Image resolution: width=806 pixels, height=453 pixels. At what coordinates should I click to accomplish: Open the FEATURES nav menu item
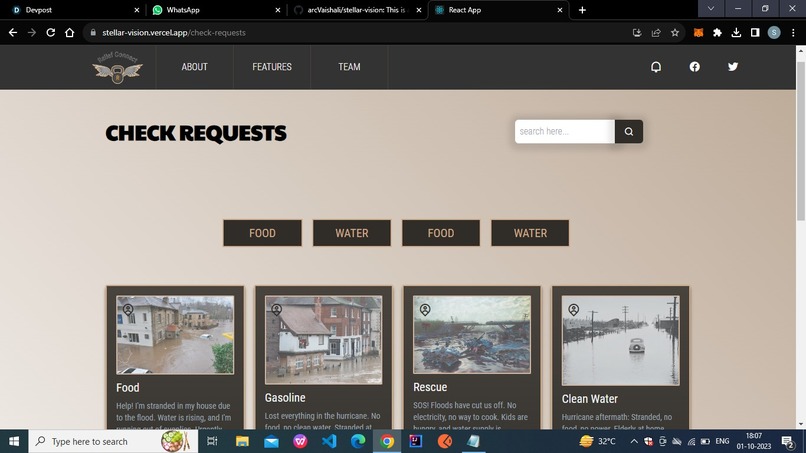[x=272, y=67]
